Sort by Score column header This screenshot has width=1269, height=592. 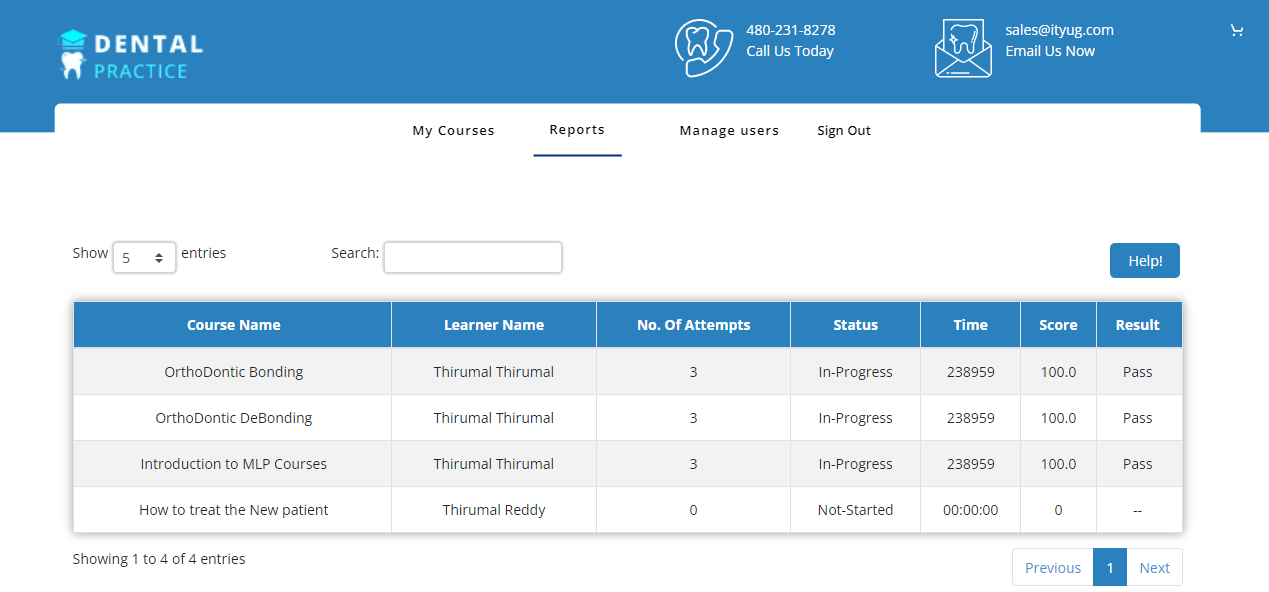click(x=1058, y=325)
